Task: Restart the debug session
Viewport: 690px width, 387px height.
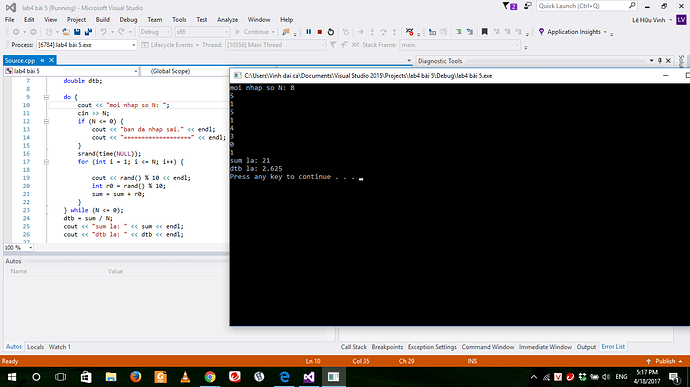Action: [331, 32]
